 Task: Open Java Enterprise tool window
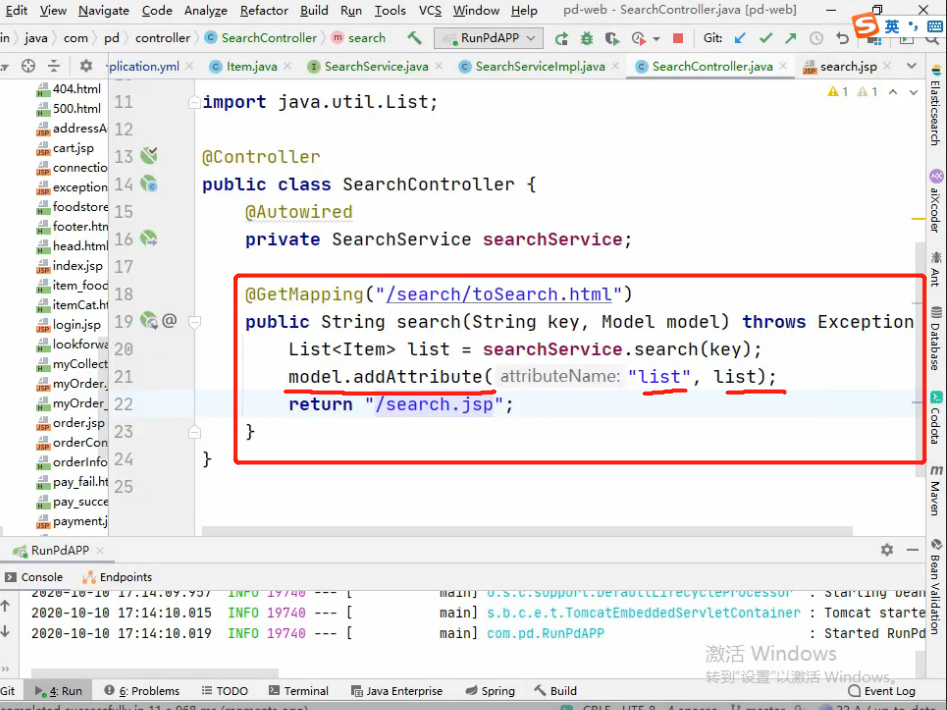click(x=397, y=690)
